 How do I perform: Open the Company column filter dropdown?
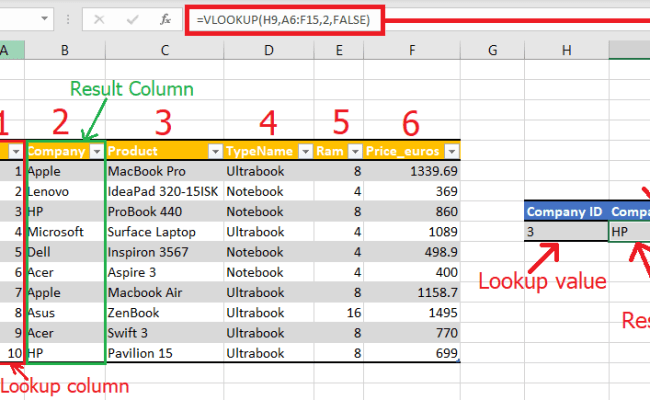(97, 152)
